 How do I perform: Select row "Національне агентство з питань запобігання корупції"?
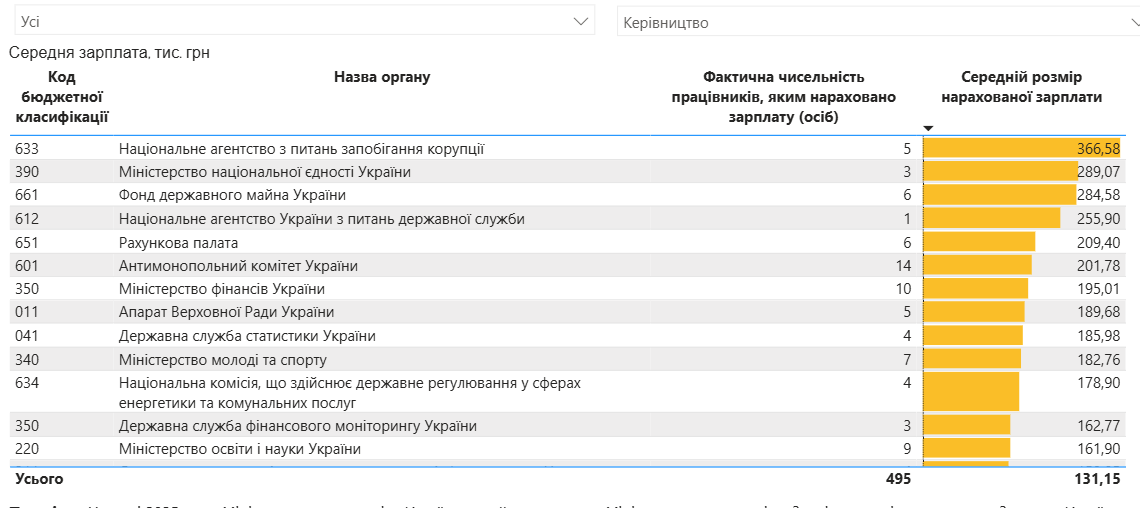301,149
